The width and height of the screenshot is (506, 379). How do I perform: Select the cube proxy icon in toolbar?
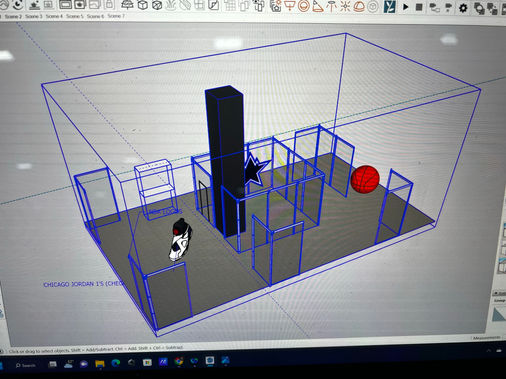coord(143,5)
